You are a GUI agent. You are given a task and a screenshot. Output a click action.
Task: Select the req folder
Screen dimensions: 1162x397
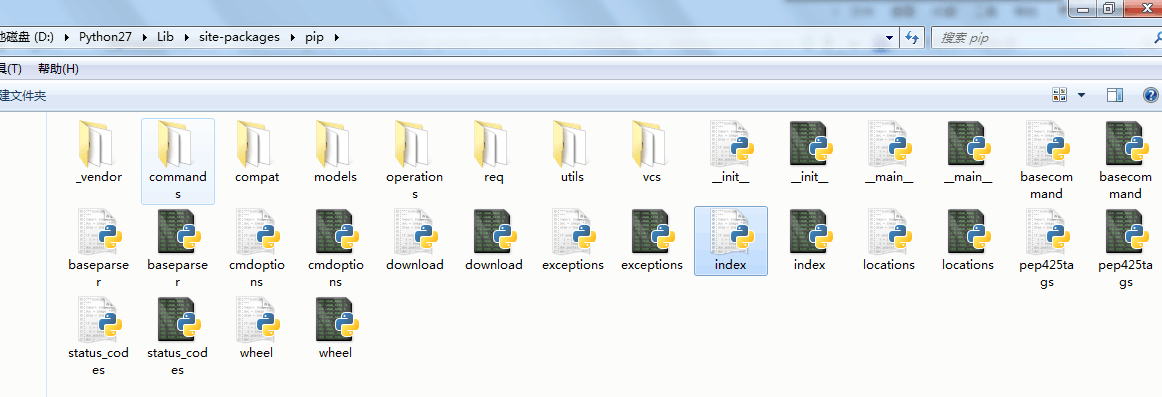[x=494, y=152]
